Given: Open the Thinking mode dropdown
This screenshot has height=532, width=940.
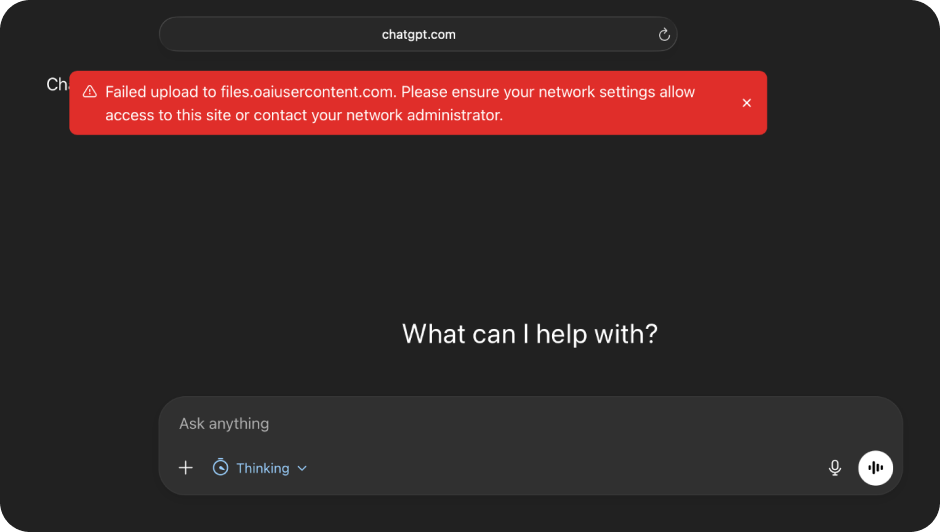Looking at the screenshot, I should [x=260, y=468].
